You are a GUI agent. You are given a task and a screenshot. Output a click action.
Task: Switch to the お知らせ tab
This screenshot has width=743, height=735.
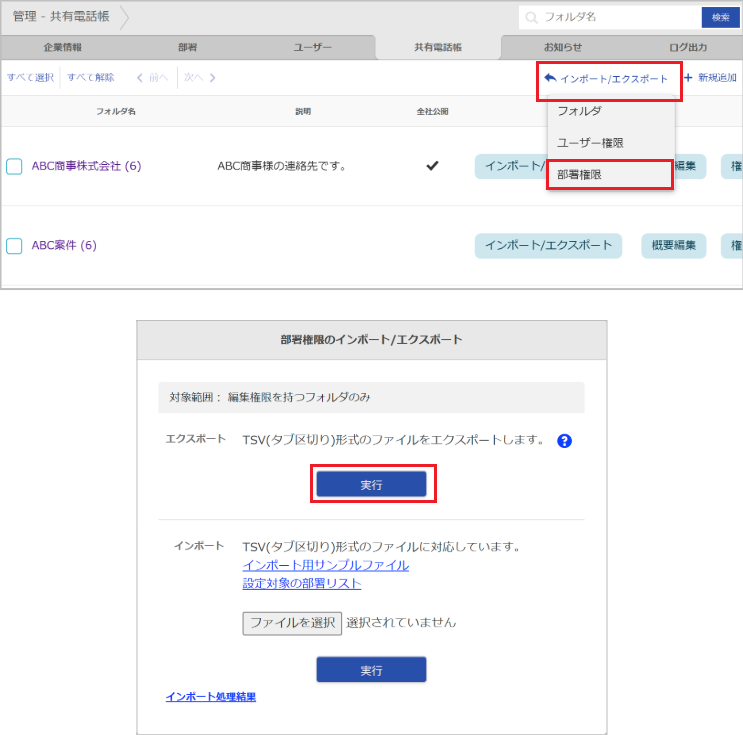(563, 47)
